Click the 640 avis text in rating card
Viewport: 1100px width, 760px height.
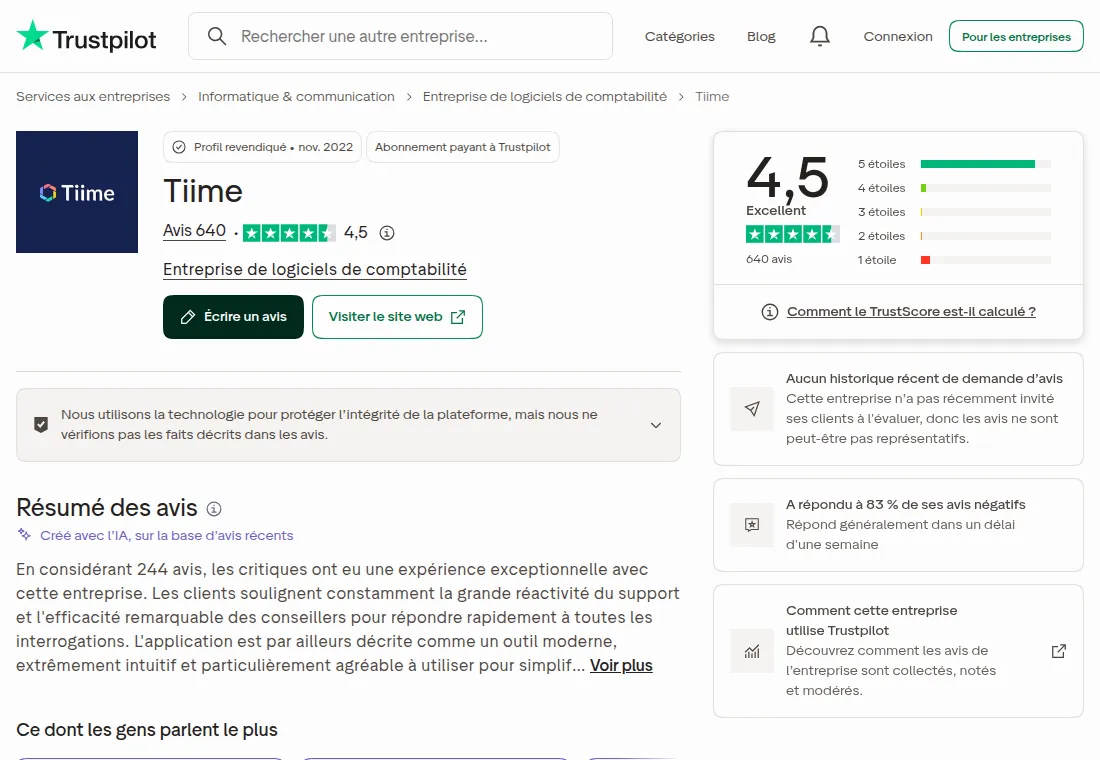tap(769, 259)
